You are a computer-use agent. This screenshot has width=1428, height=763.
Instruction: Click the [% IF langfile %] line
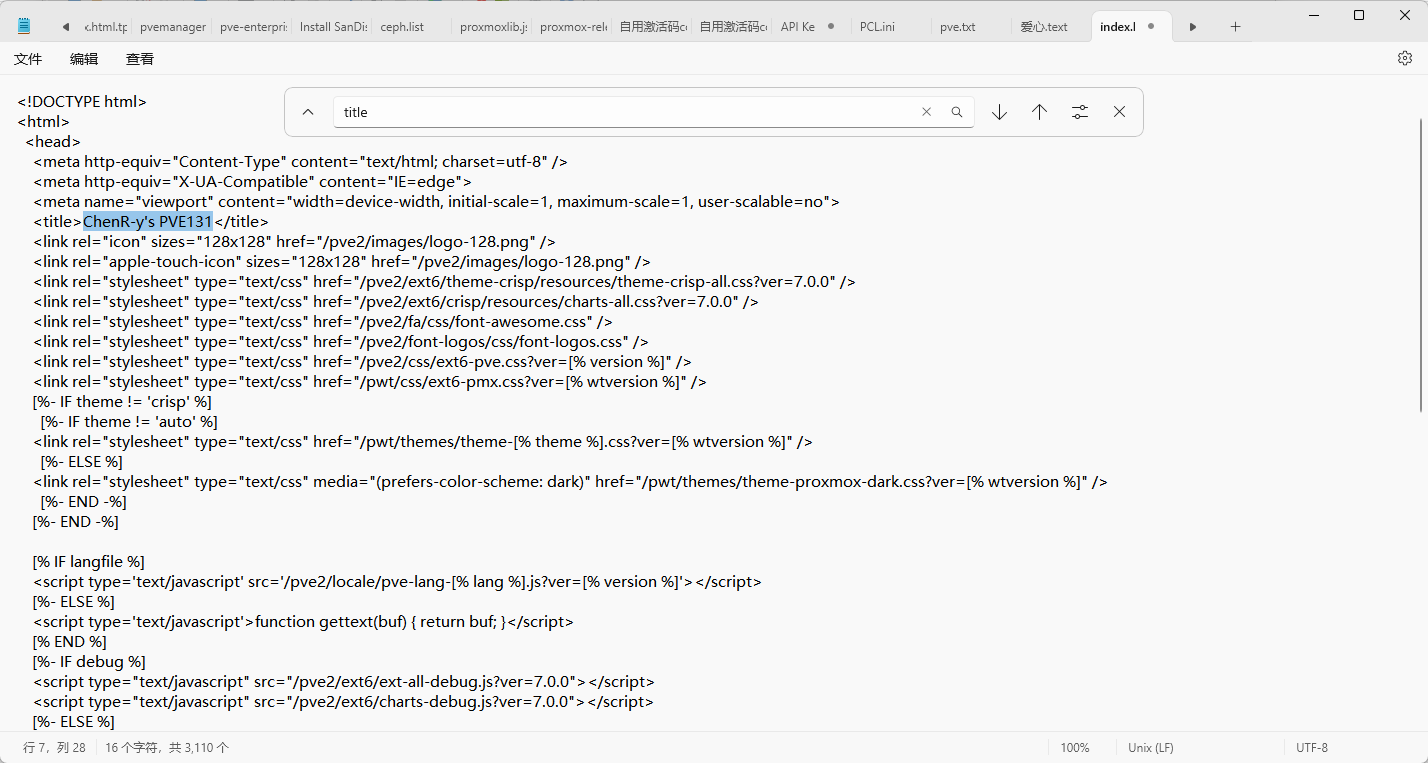[89, 561]
